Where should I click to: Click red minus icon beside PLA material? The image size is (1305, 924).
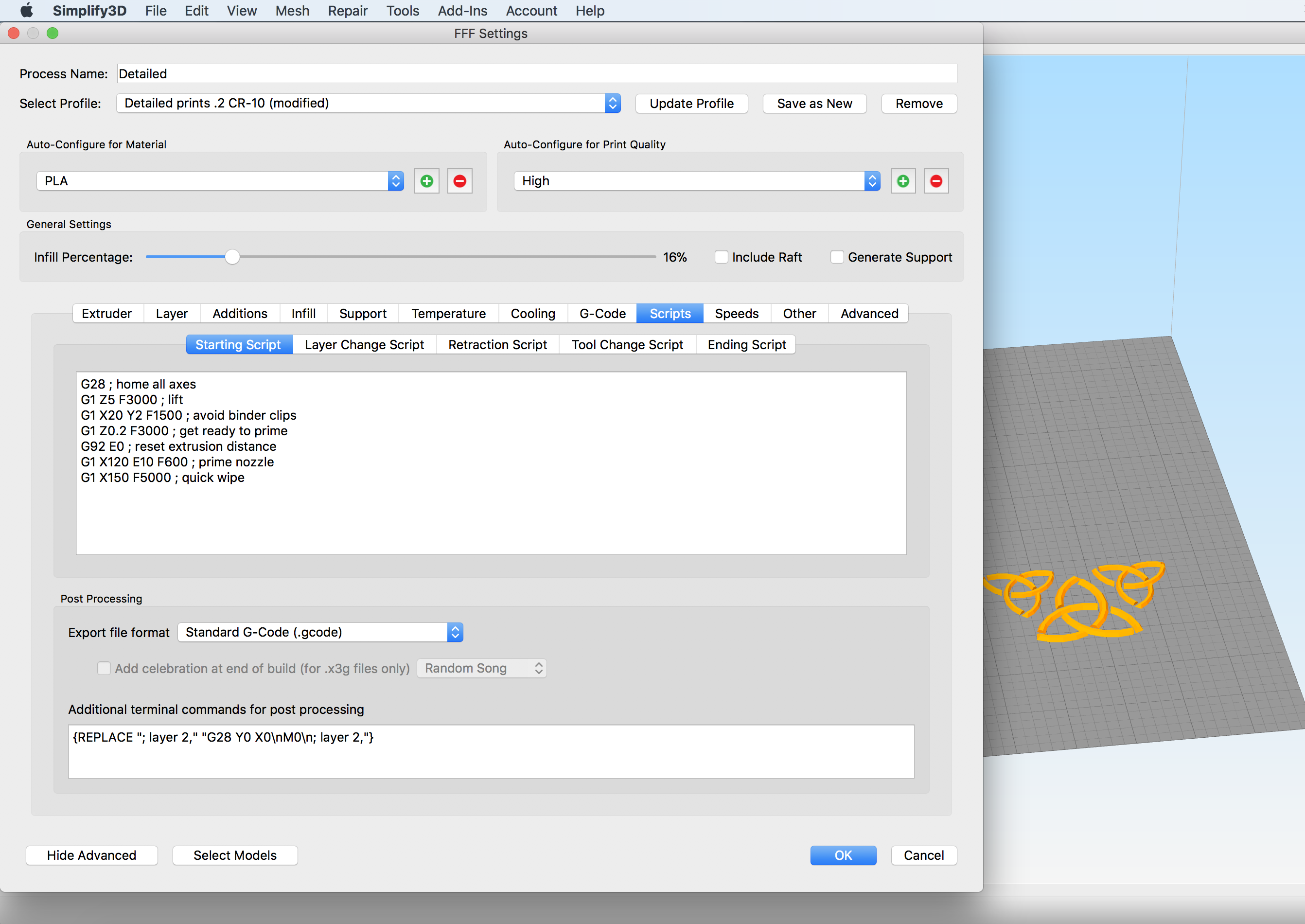pos(459,181)
